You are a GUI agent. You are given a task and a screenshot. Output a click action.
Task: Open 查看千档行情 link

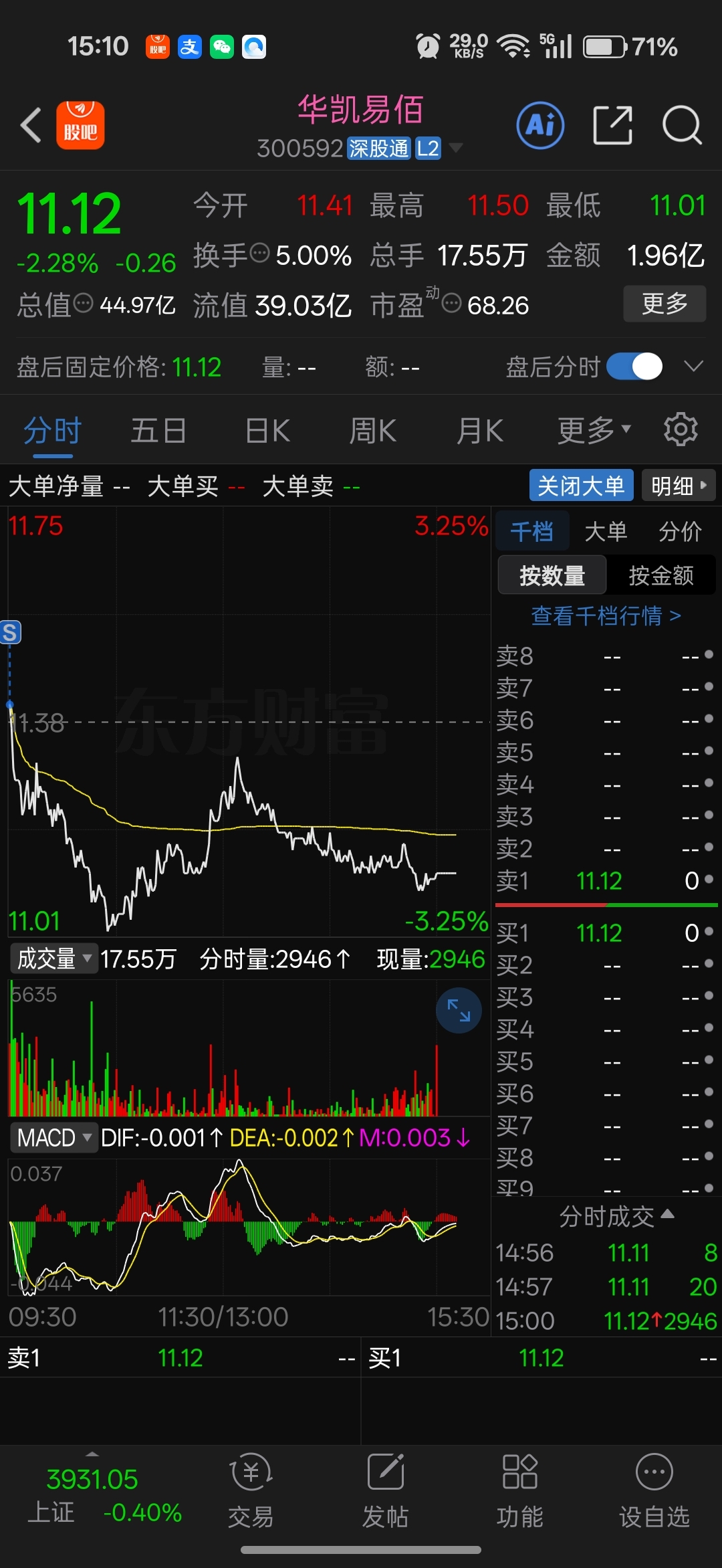pyautogui.click(x=606, y=615)
